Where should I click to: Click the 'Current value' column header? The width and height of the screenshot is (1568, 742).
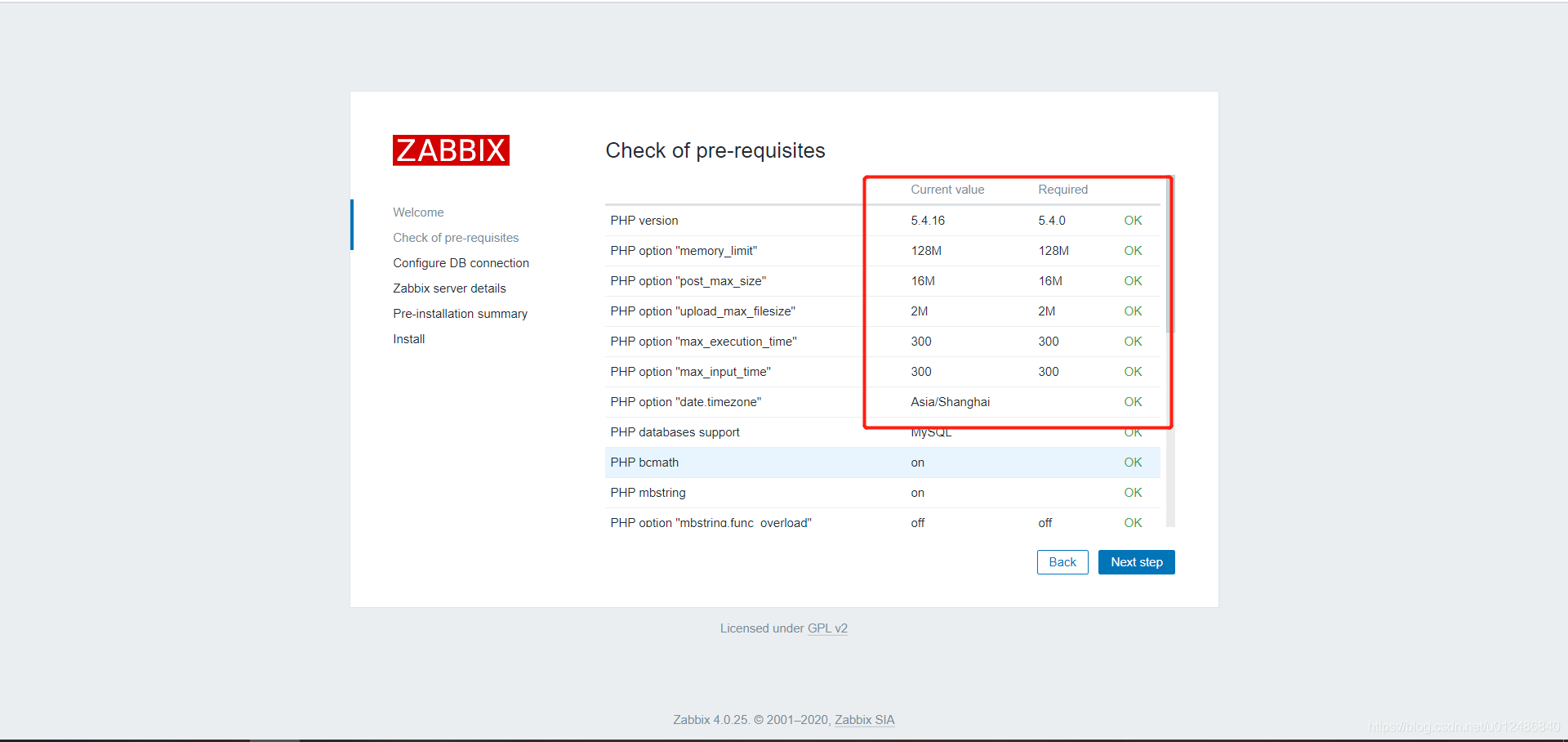947,190
